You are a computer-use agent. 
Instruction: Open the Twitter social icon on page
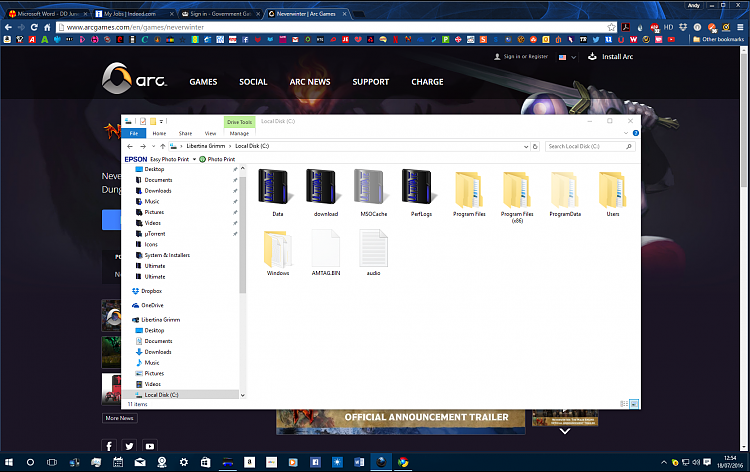click(129, 446)
